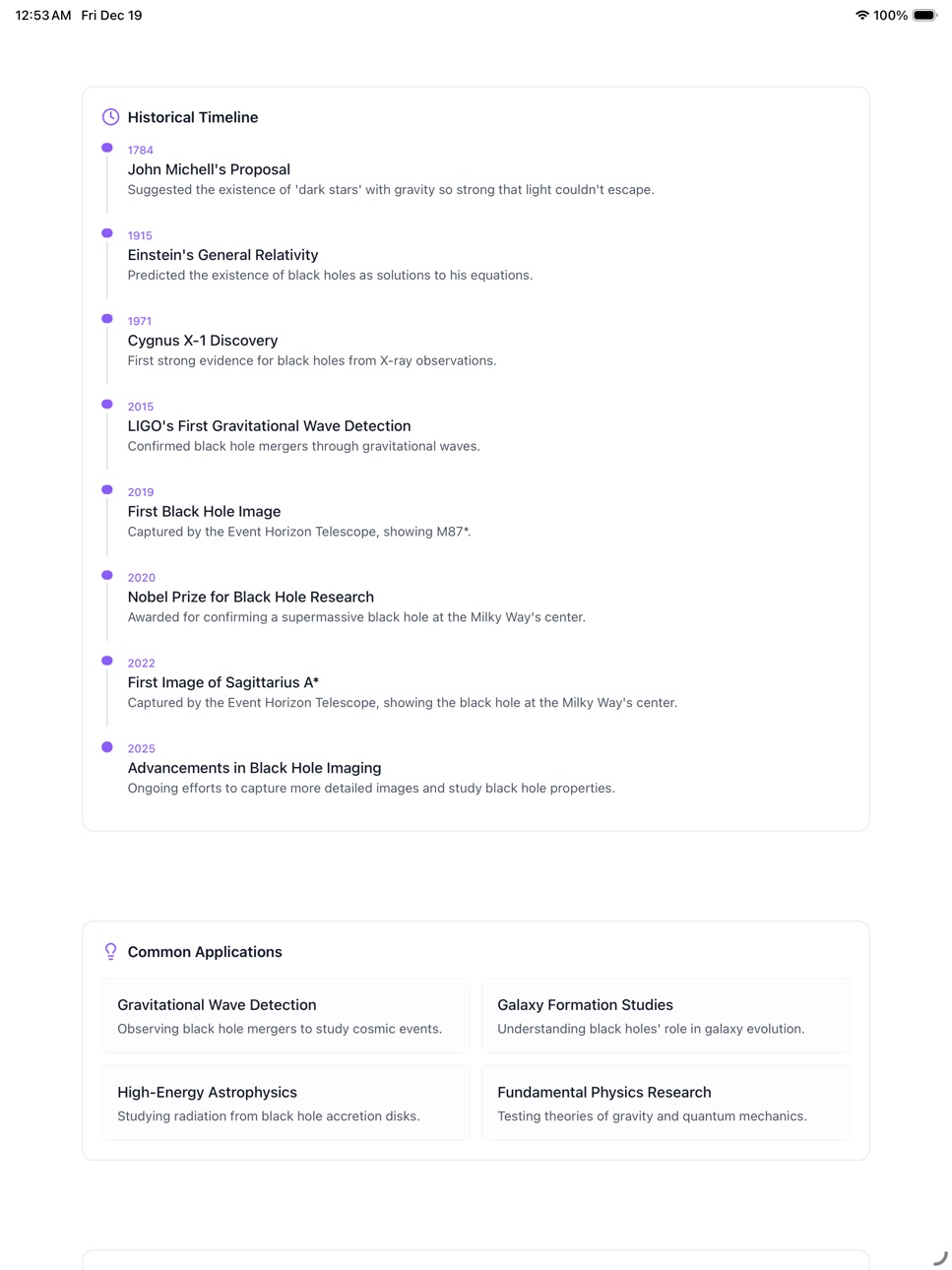The width and height of the screenshot is (952, 1270).
Task: Click the 2022 Sagittarius A* timeline dot
Action: [x=107, y=661]
